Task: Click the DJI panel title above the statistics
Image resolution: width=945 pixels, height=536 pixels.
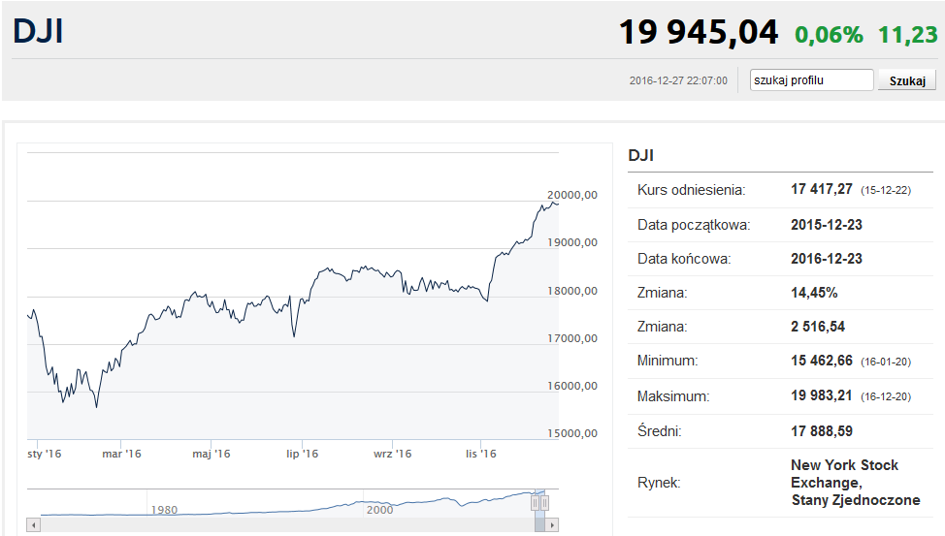Action: (x=641, y=156)
